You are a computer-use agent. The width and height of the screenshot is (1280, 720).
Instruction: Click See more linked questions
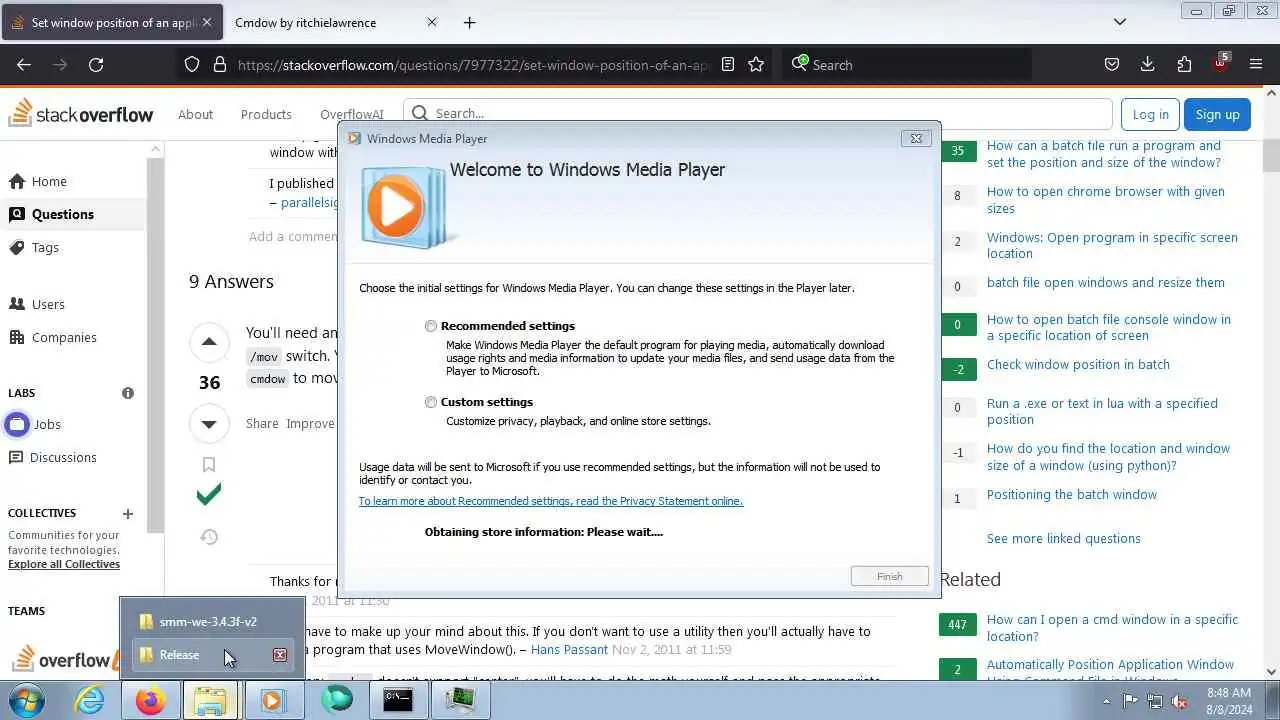click(x=1063, y=538)
